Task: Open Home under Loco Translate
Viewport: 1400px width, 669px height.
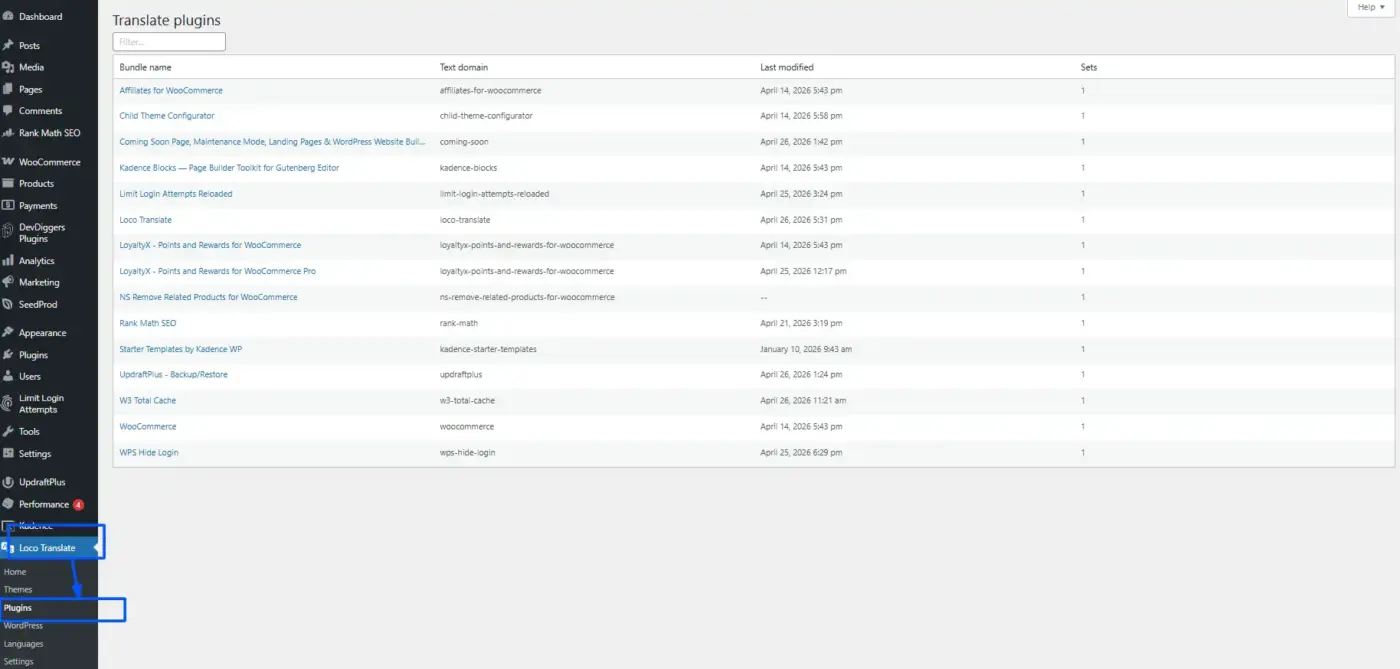Action: tap(15, 572)
